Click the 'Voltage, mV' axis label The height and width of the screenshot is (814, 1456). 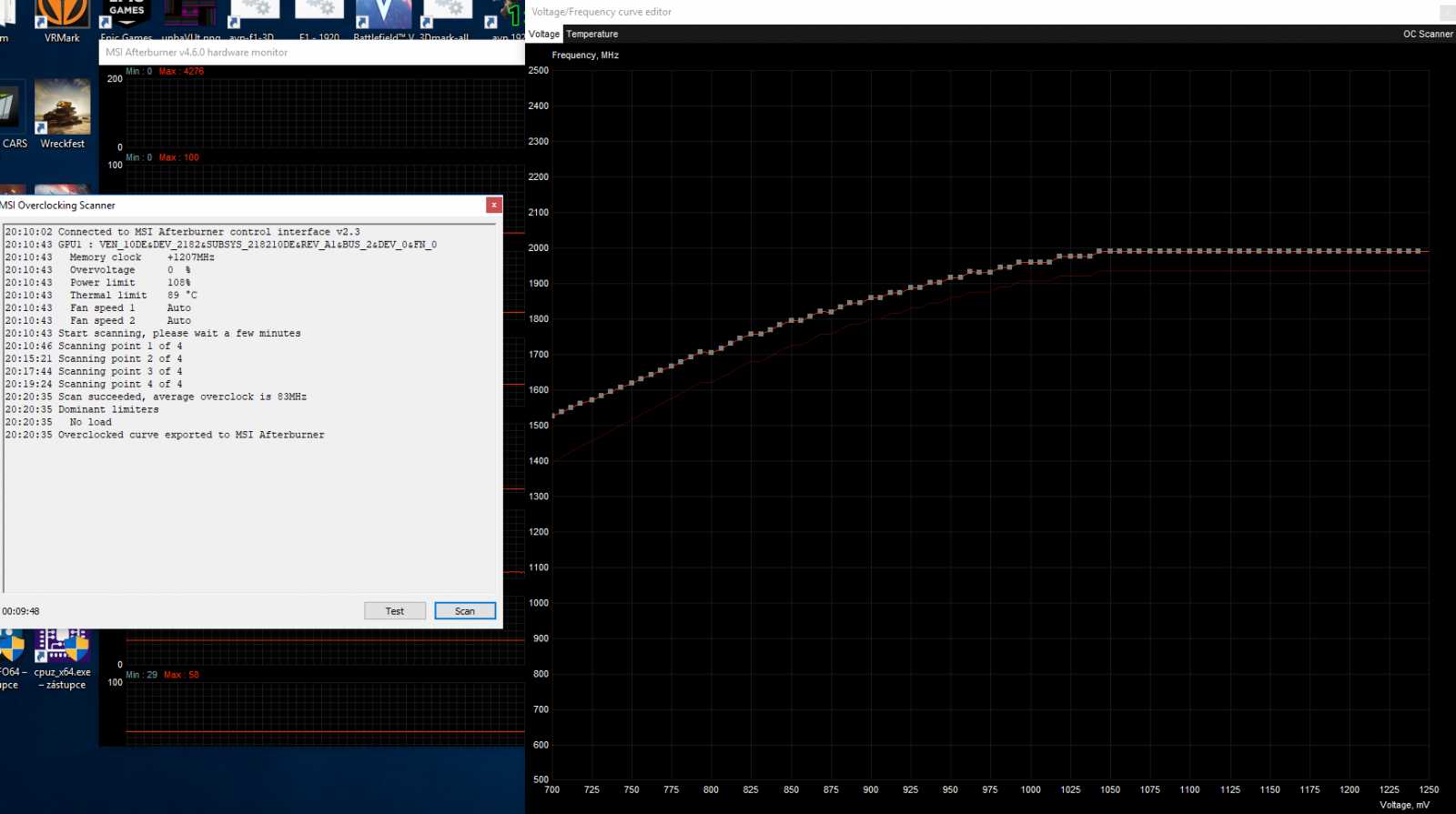(1404, 805)
